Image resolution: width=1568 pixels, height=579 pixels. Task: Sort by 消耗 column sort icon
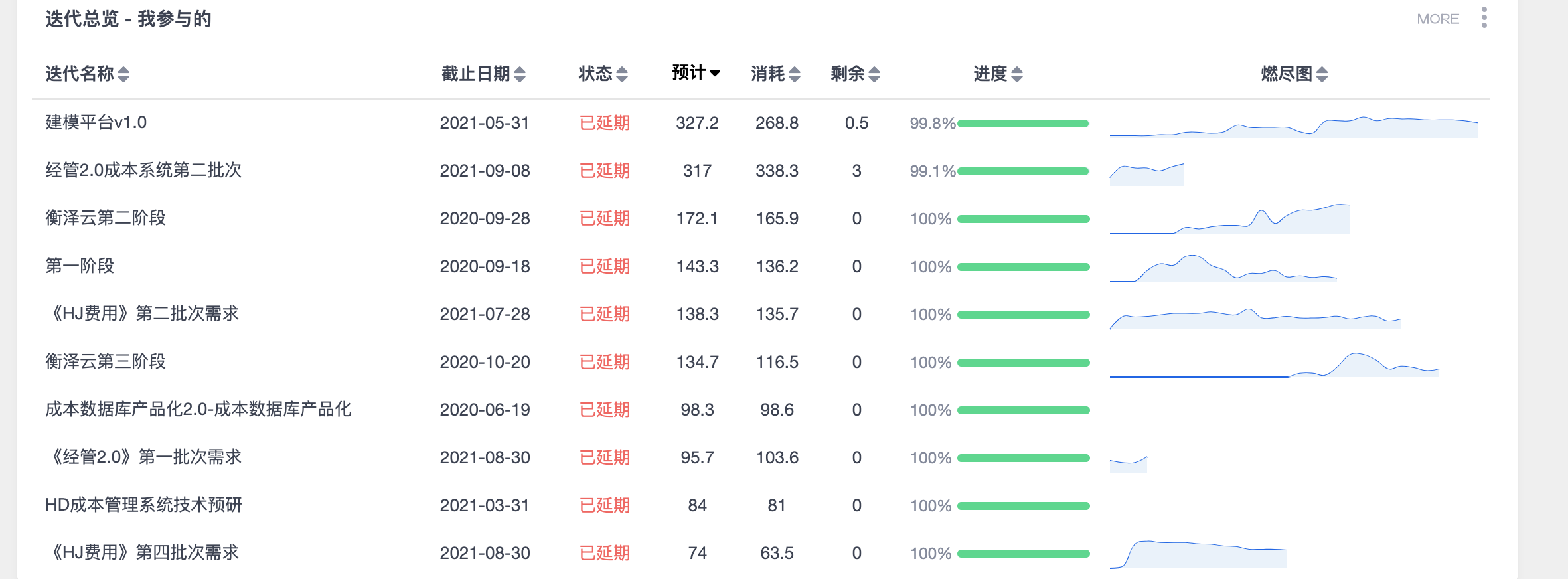tap(795, 74)
